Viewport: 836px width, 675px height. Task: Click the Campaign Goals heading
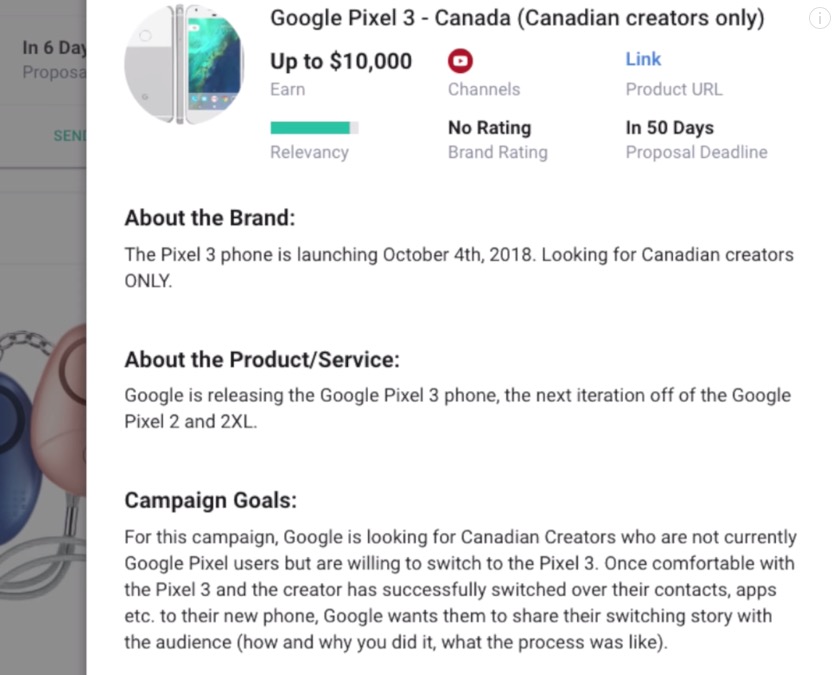pos(210,500)
